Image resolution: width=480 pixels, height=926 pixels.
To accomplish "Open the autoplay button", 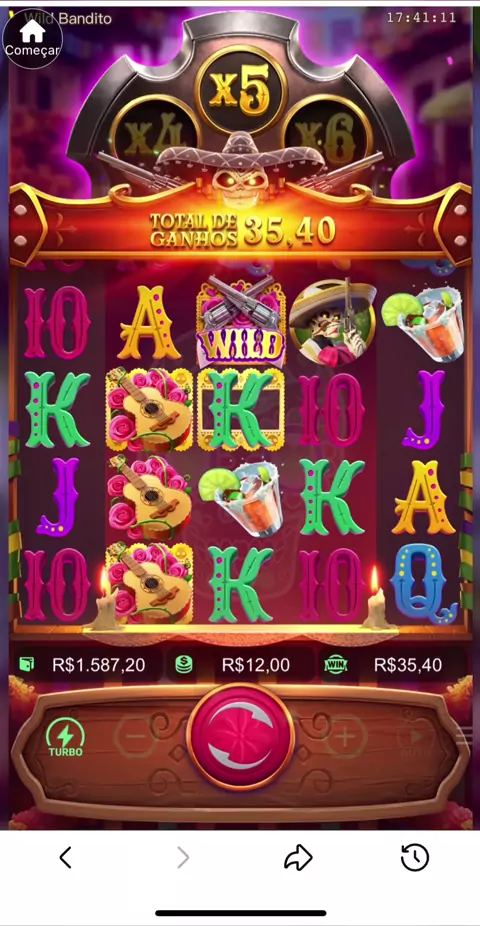I will [x=417, y=737].
